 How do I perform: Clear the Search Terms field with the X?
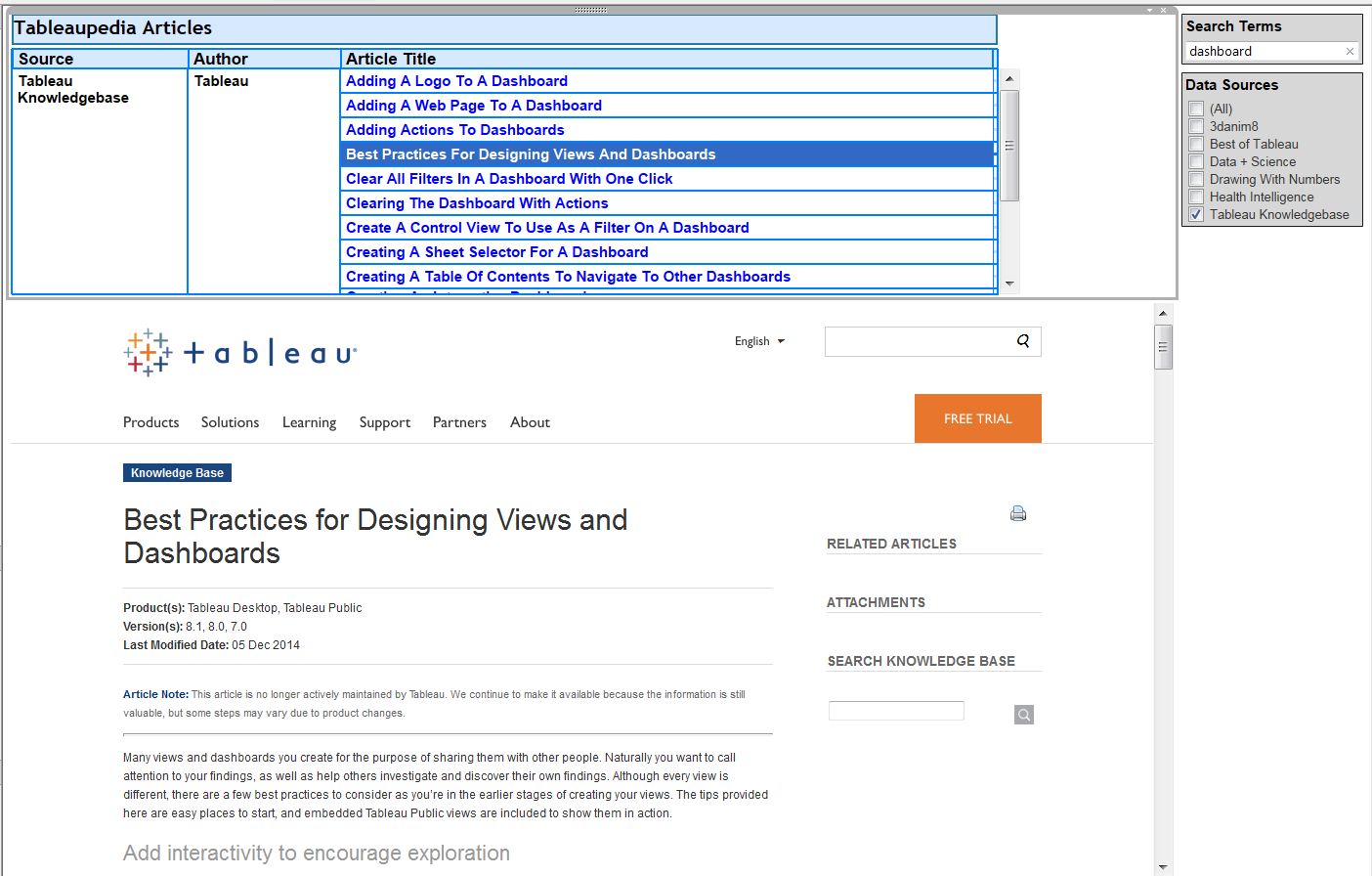pos(1350,52)
